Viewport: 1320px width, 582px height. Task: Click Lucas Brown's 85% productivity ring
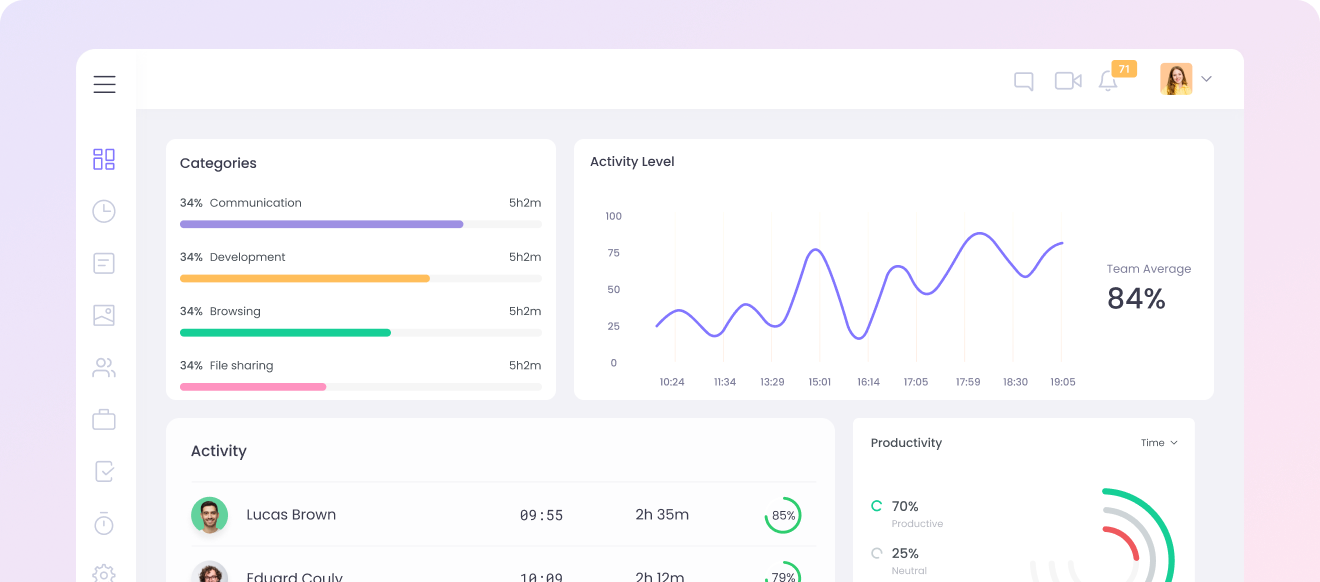point(783,515)
